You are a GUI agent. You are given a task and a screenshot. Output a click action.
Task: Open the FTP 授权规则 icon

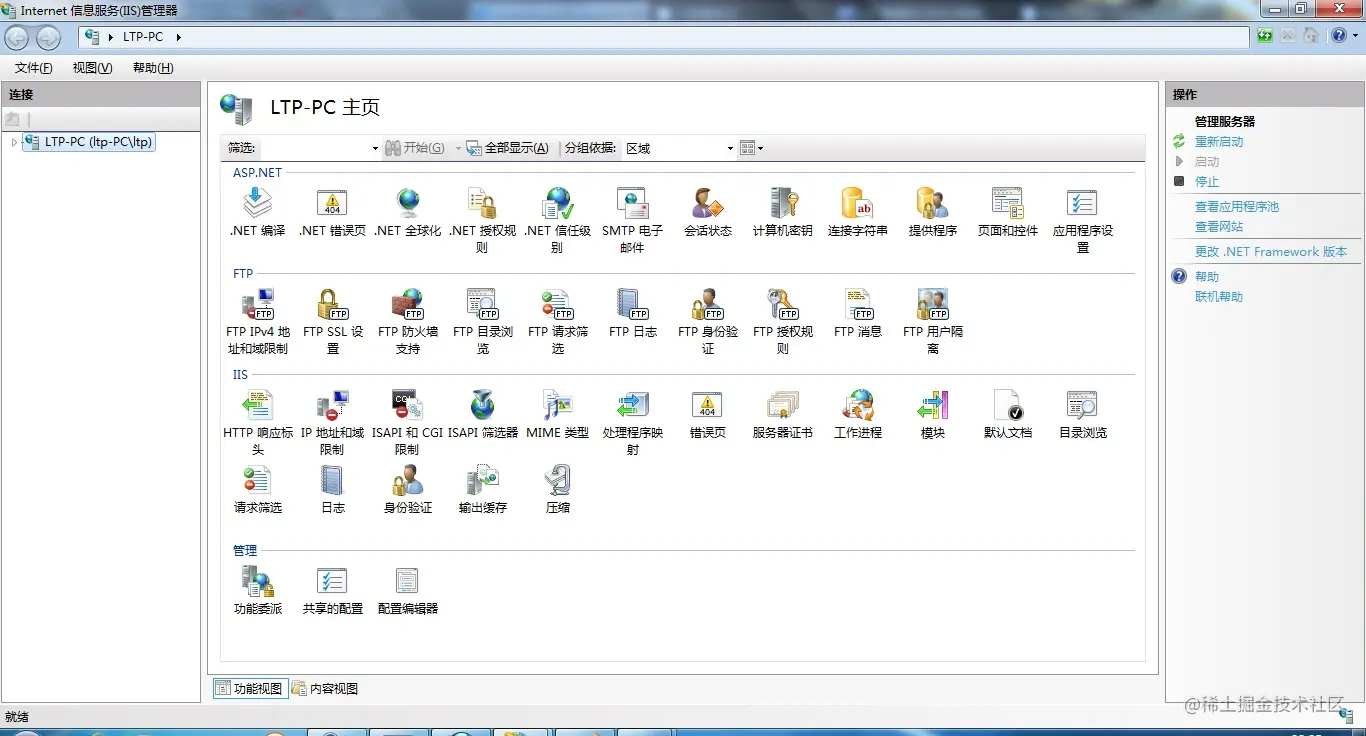click(783, 304)
